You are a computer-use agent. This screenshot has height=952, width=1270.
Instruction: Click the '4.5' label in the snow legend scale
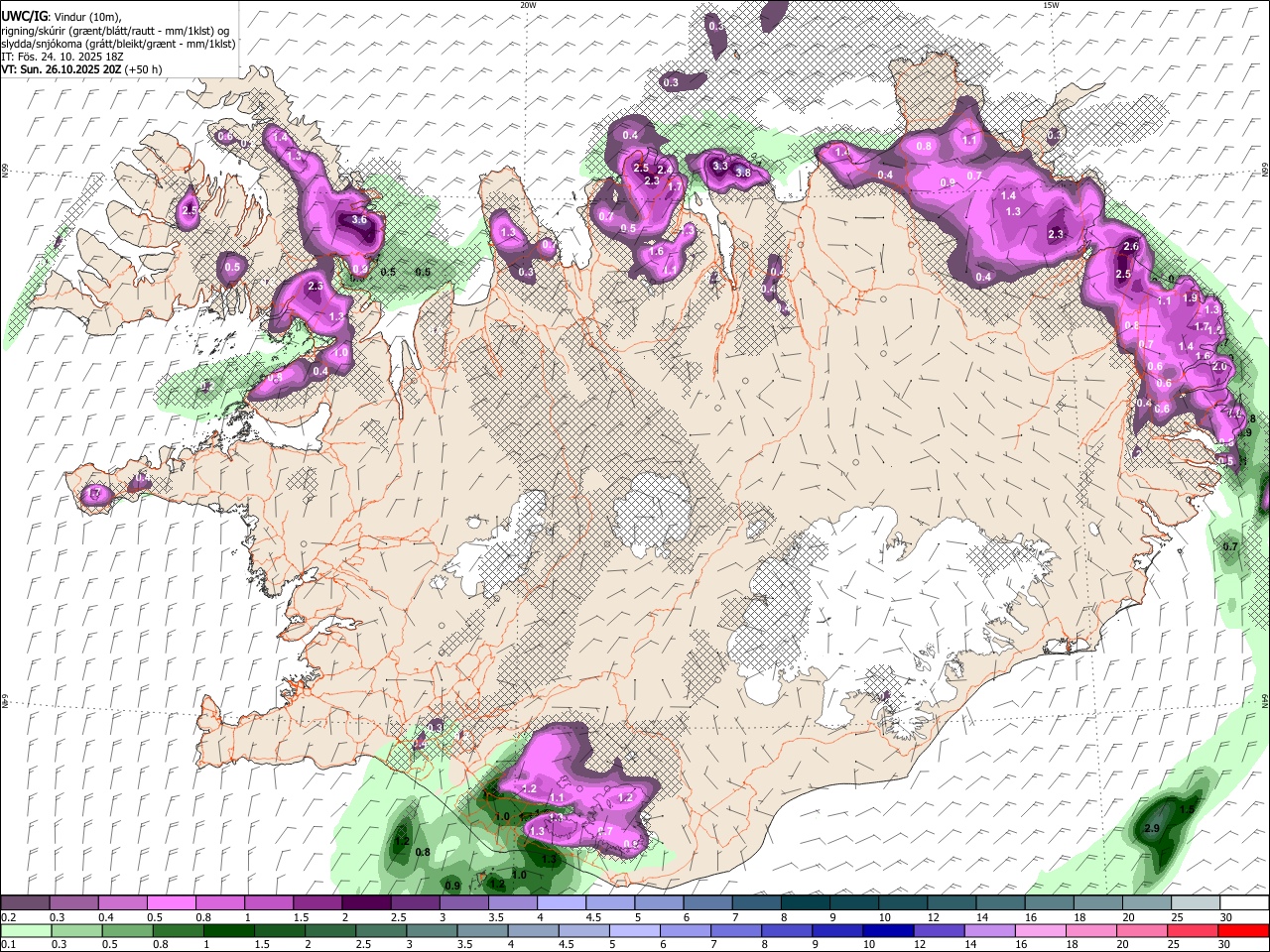click(x=593, y=918)
